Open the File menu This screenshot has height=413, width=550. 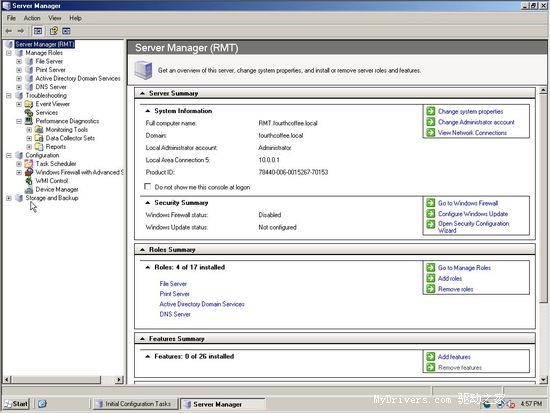tap(11, 18)
